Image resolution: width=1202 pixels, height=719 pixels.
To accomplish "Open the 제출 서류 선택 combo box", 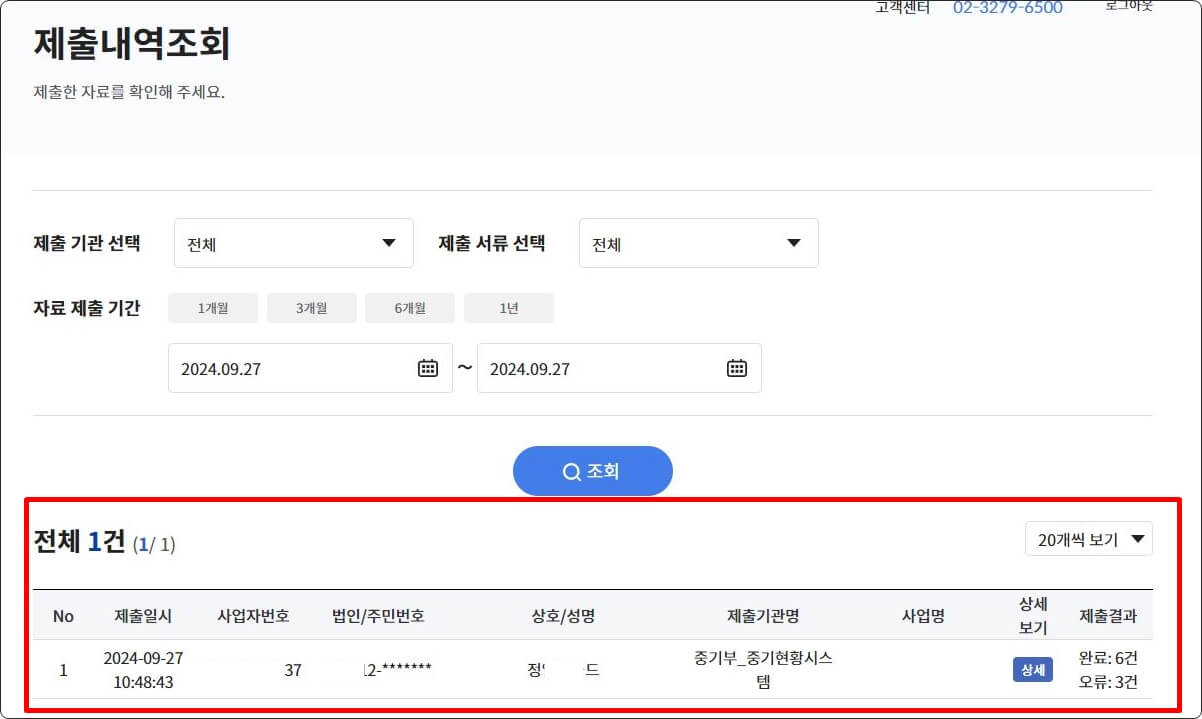I will point(698,242).
